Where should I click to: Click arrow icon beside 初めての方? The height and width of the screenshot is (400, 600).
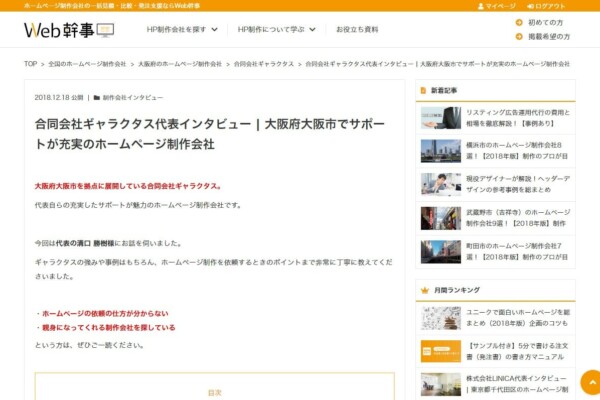pos(519,23)
